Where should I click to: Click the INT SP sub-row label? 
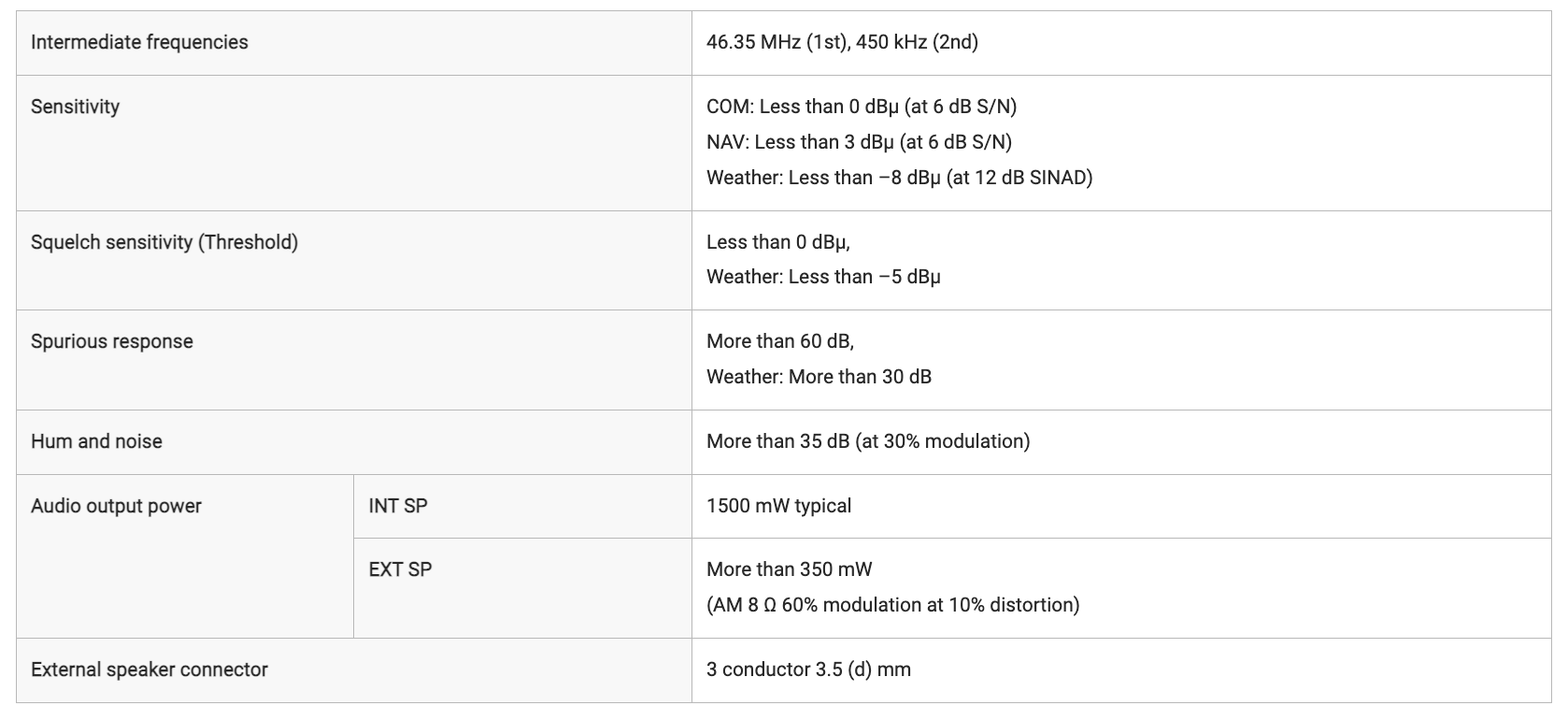pos(398,506)
